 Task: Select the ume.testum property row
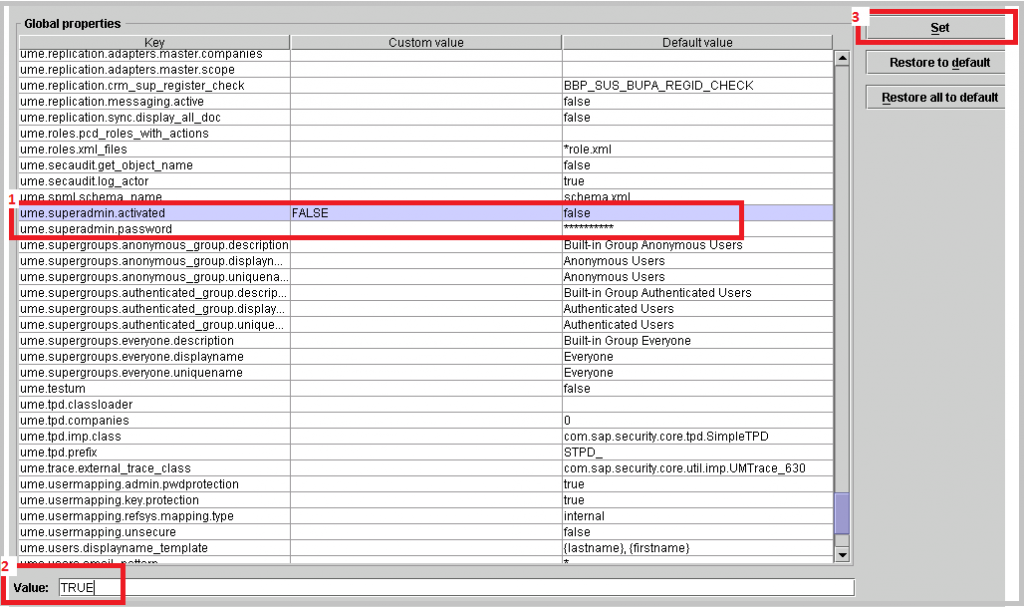click(150, 388)
